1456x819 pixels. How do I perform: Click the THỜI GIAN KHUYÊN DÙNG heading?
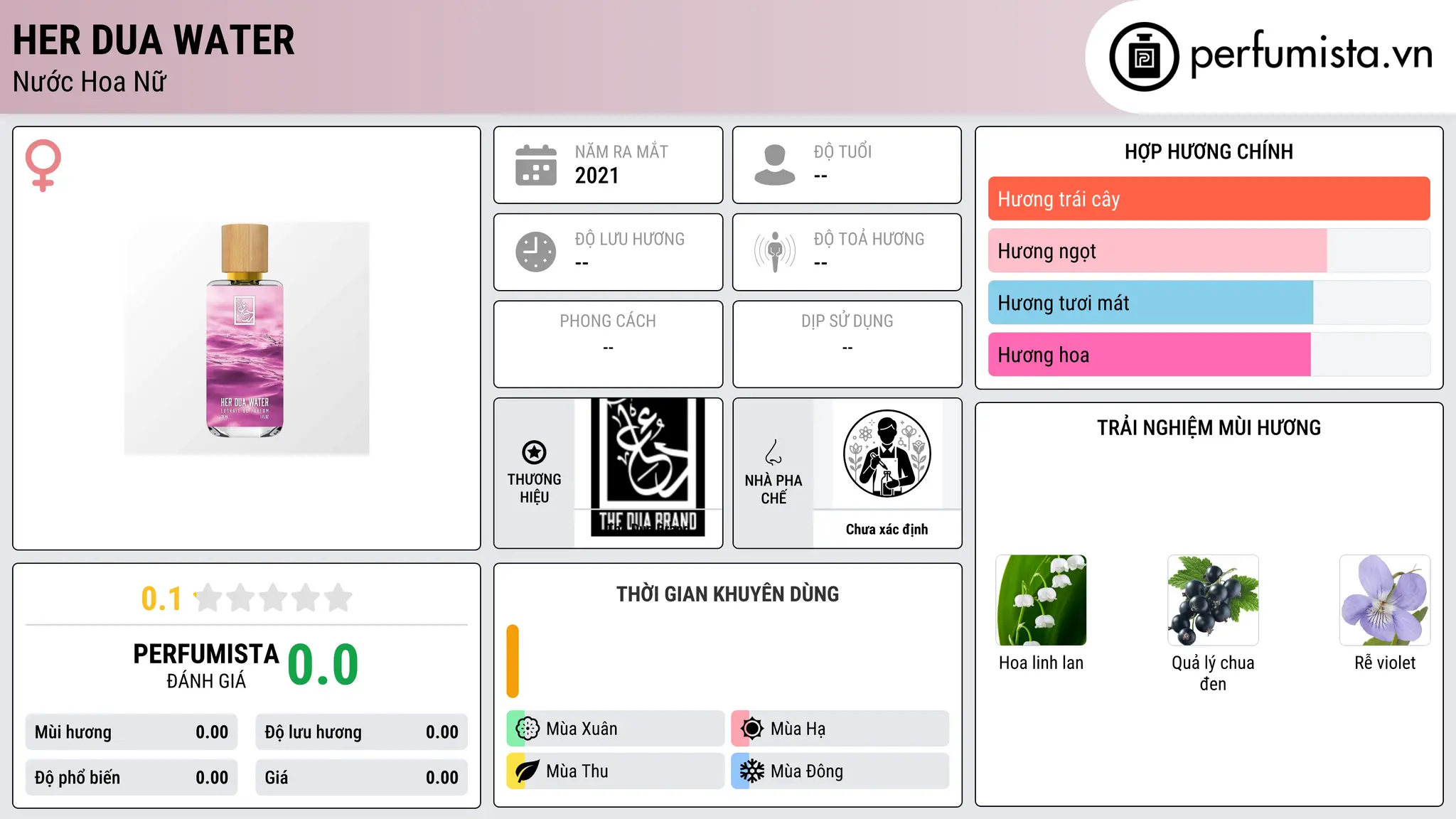pyautogui.click(x=727, y=594)
